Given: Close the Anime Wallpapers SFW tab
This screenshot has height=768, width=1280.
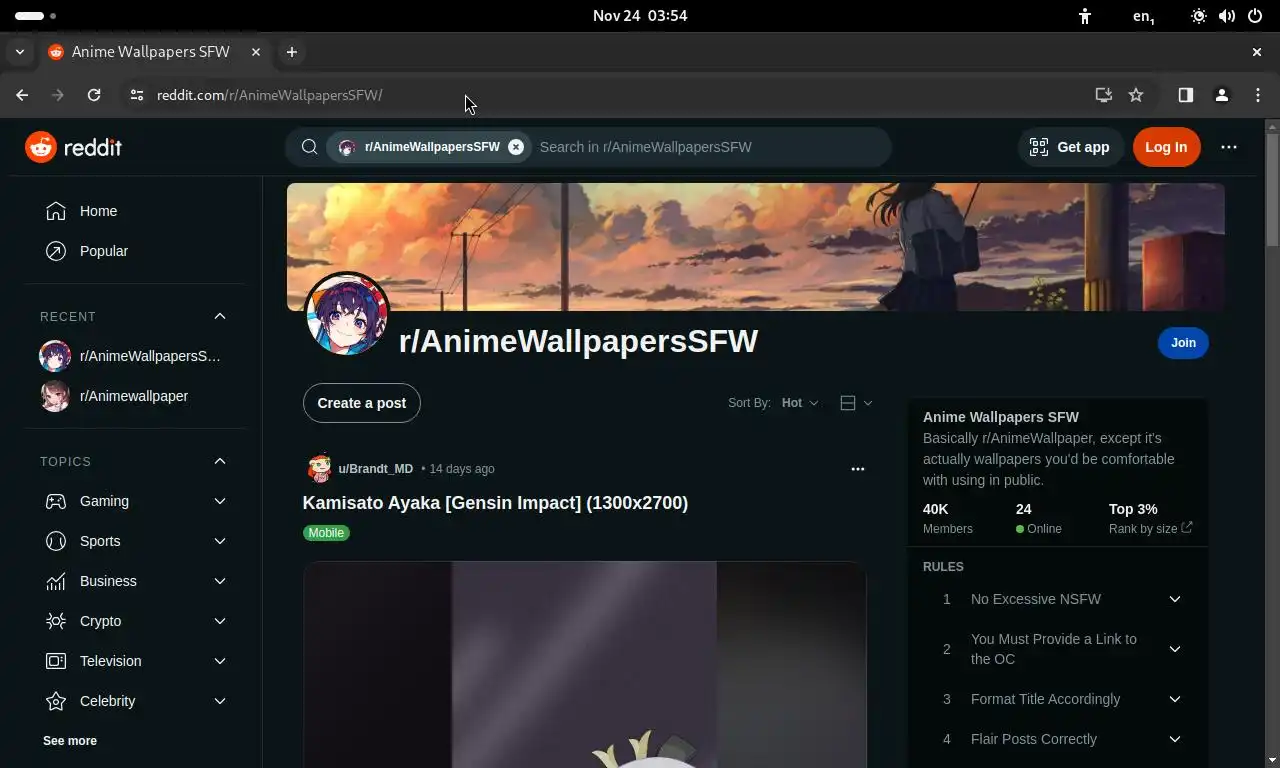Looking at the screenshot, I should click(256, 52).
